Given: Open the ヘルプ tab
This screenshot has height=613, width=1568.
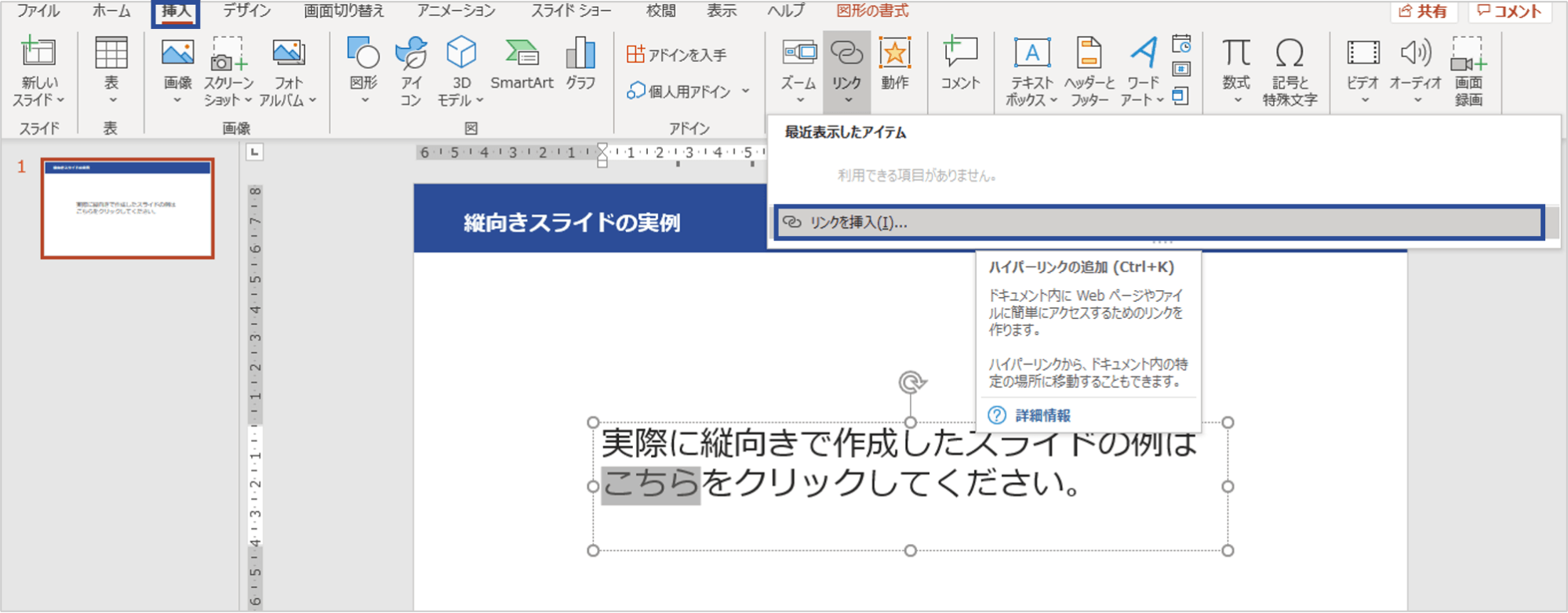Looking at the screenshot, I should point(786,11).
